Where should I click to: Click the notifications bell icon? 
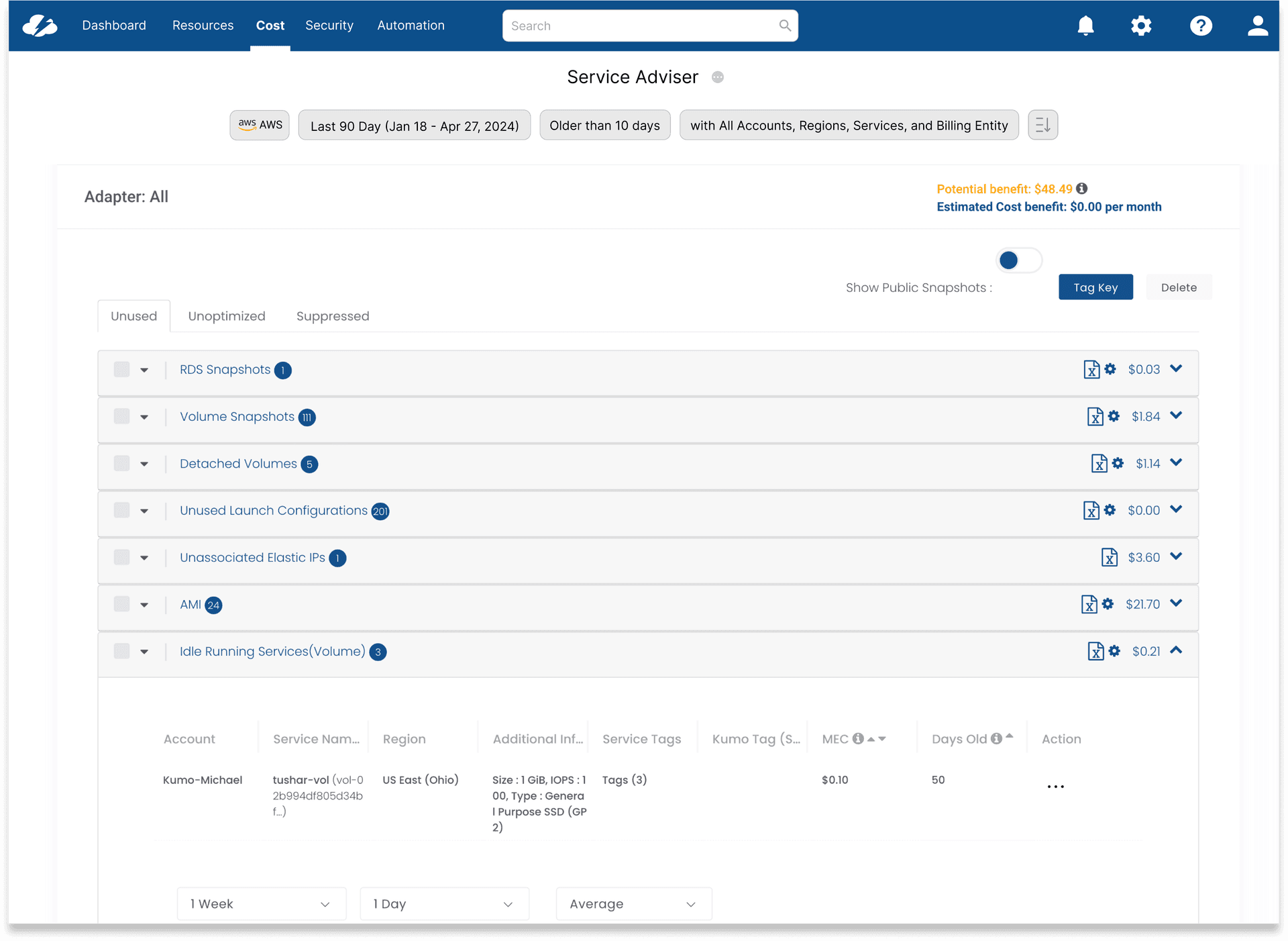point(1085,26)
